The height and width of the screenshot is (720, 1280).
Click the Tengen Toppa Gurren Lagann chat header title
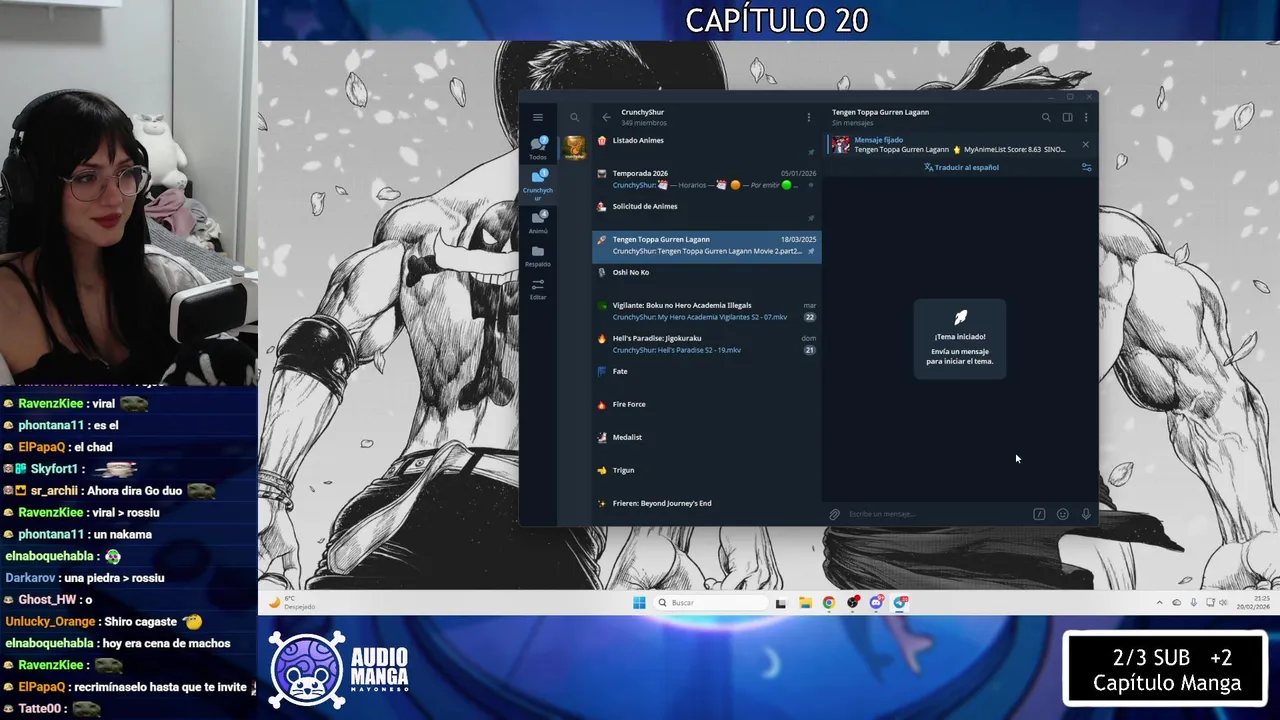[x=880, y=112]
